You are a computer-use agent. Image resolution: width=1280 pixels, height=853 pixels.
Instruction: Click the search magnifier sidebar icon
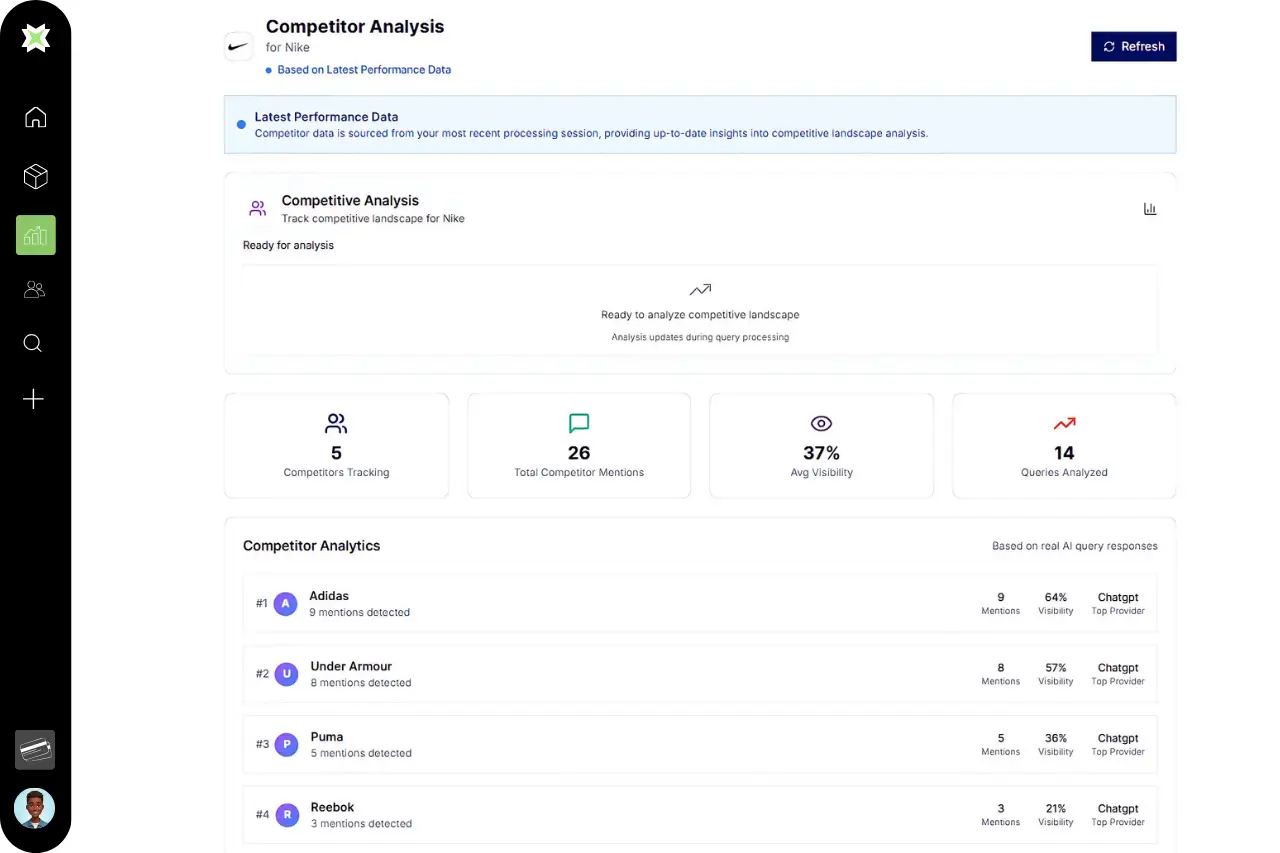pyautogui.click(x=33, y=343)
